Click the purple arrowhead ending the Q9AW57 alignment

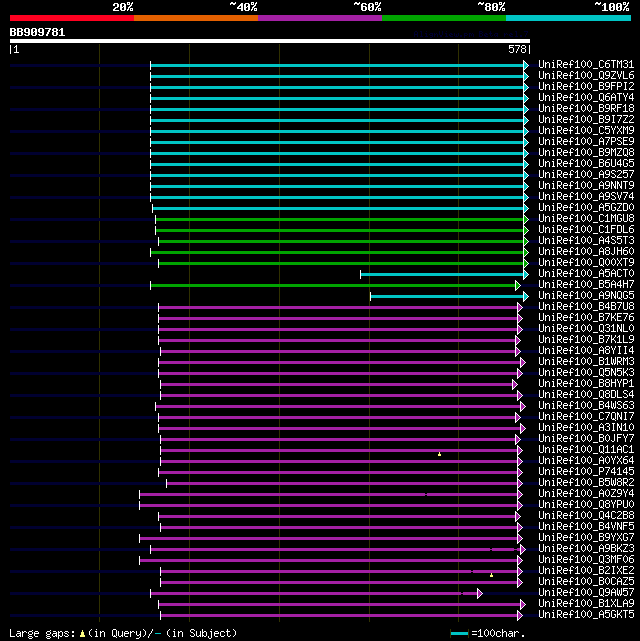coord(480,594)
